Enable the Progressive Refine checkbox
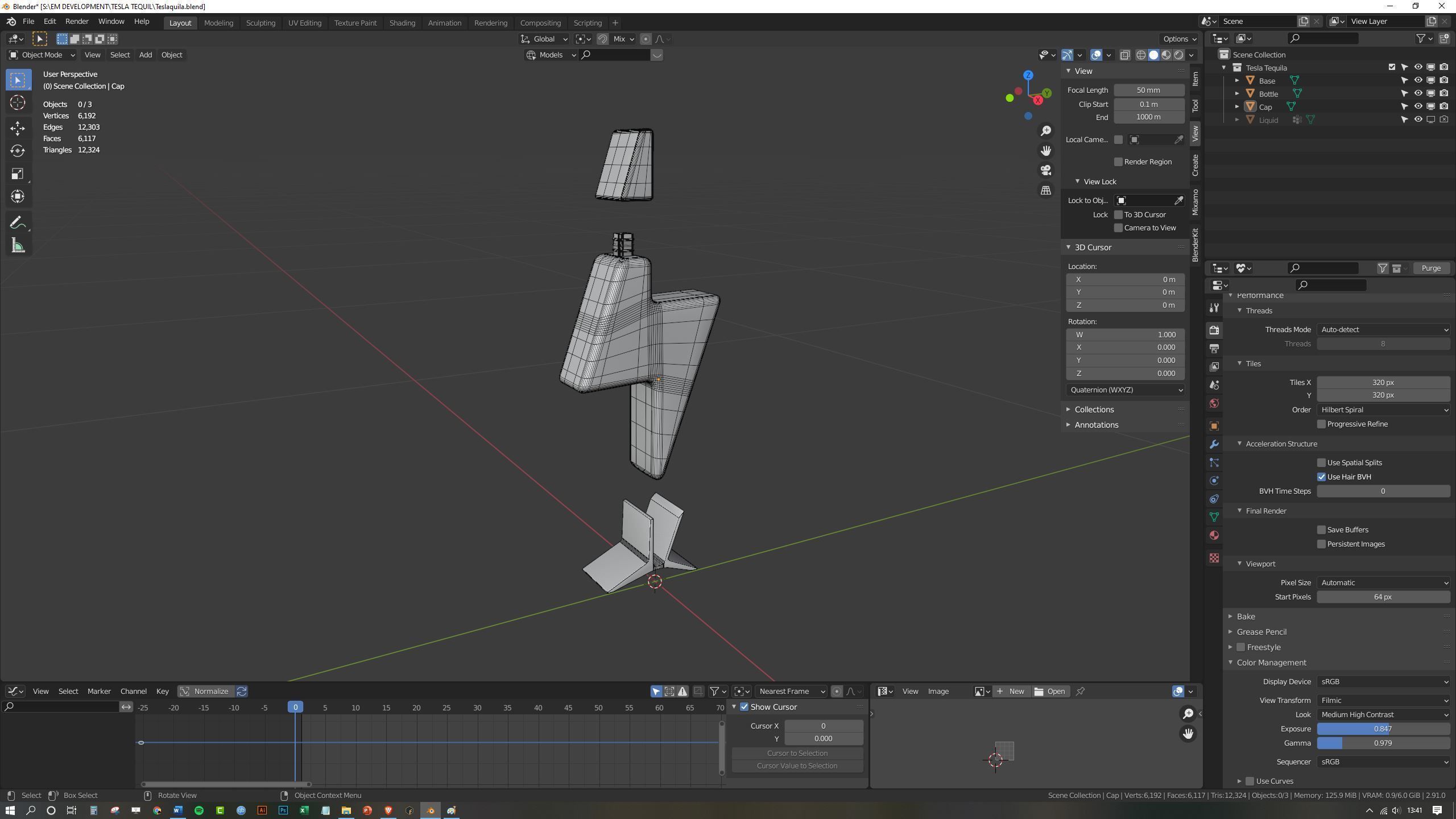This screenshot has width=1456, height=819. pyautogui.click(x=1321, y=424)
